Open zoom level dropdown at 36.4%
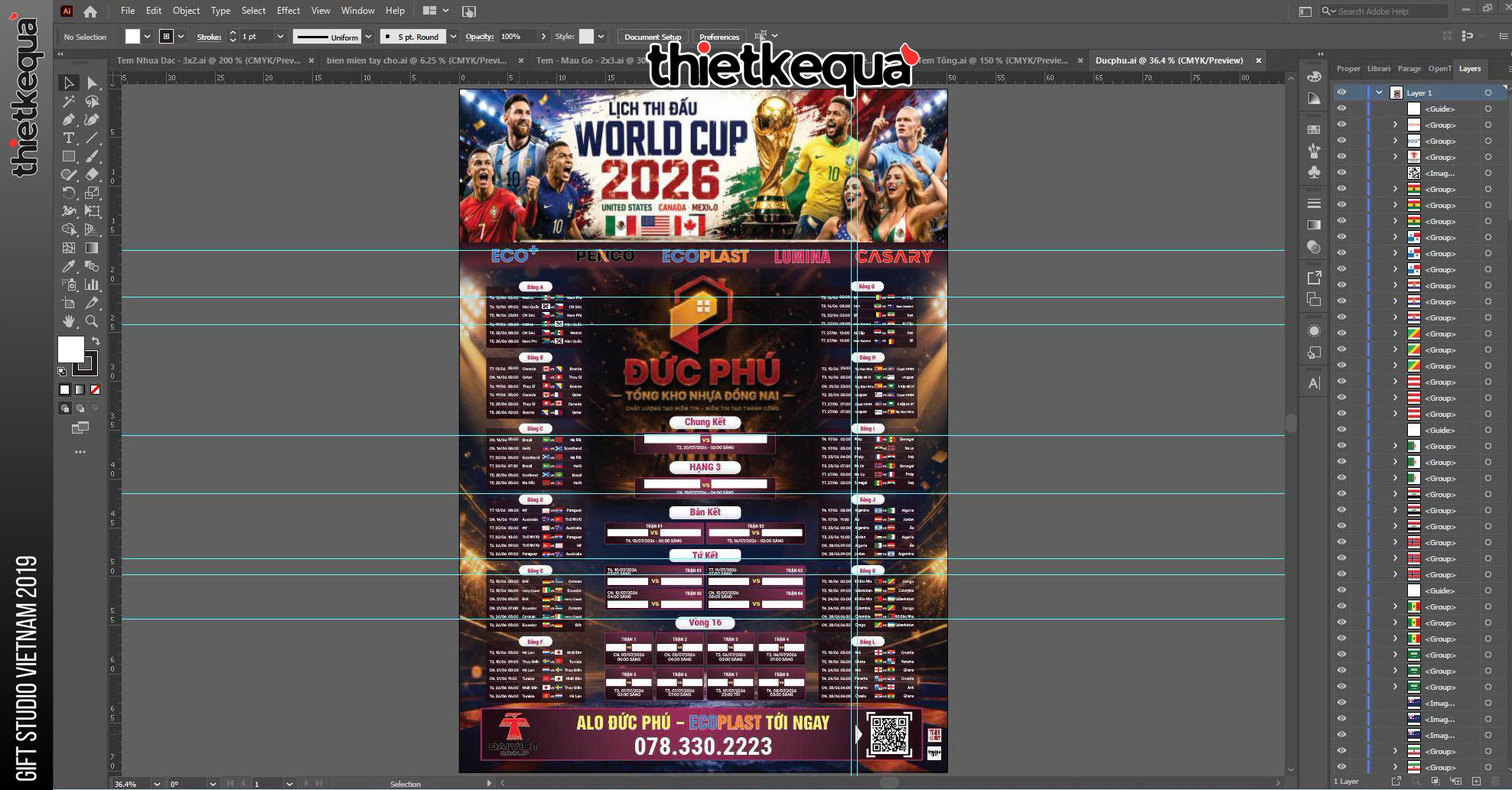The height and width of the screenshot is (790, 1512). pos(157,784)
